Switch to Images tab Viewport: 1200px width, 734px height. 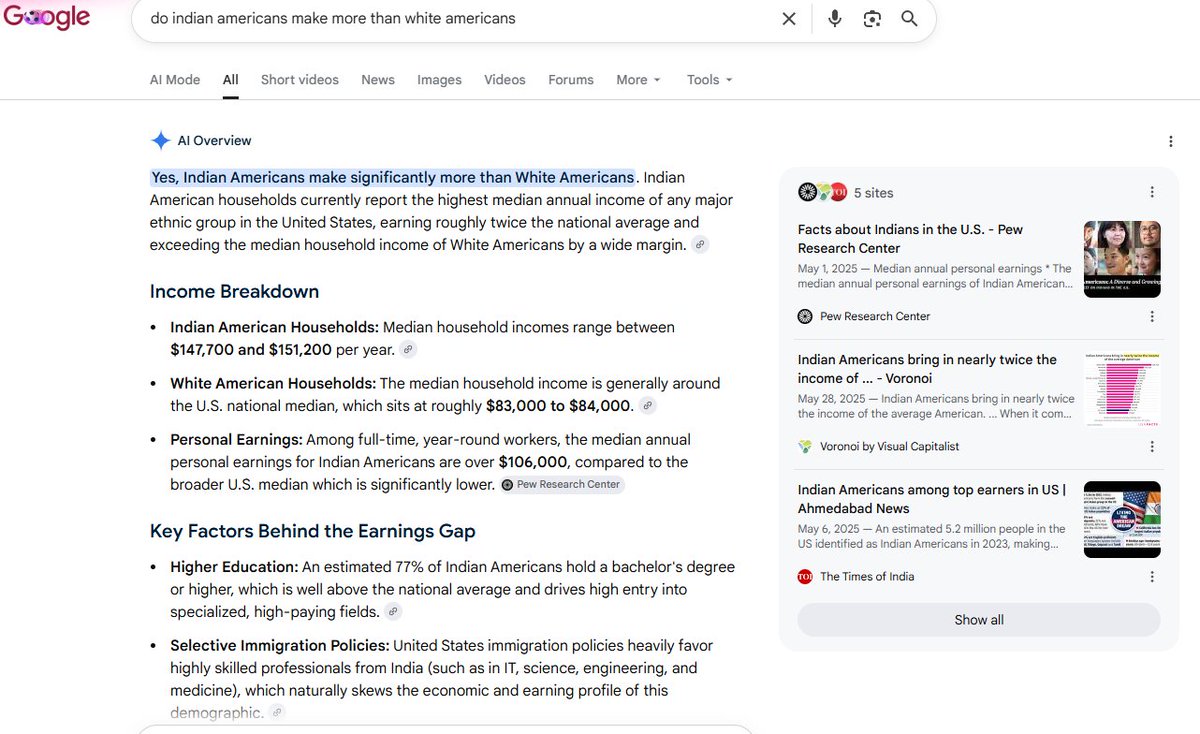[x=439, y=80]
